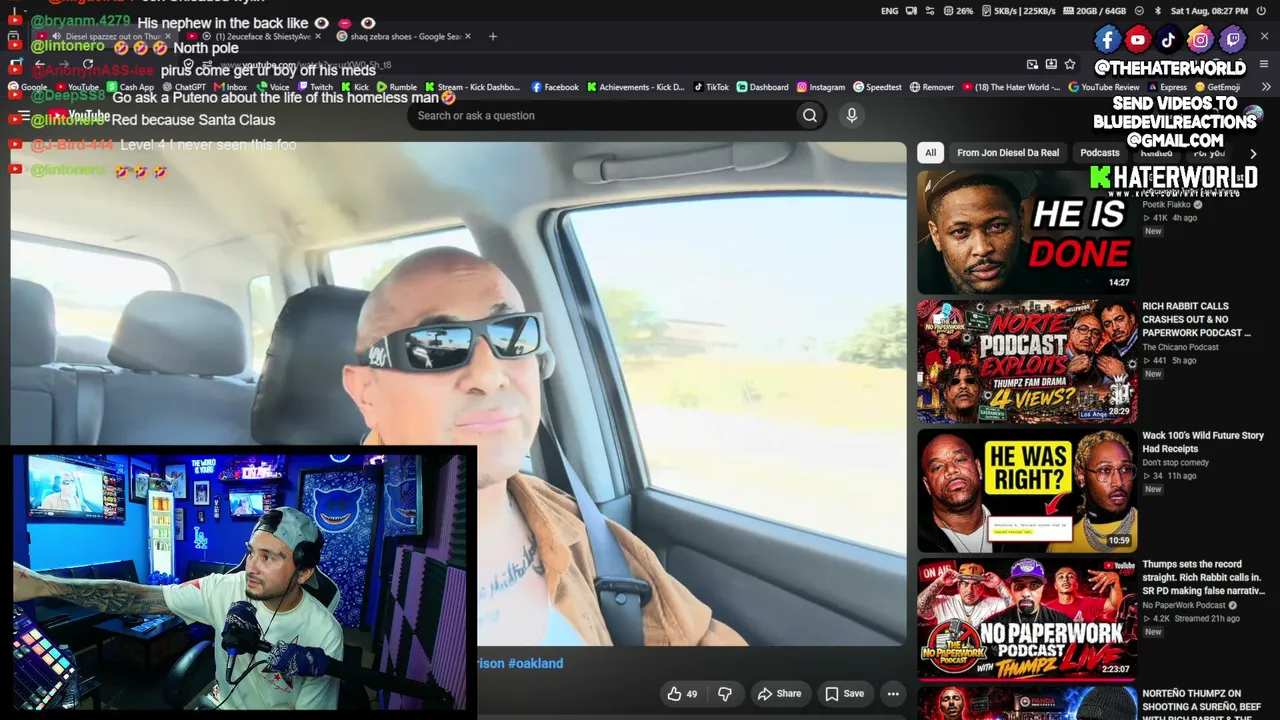
Task: Open the Express bookmark
Action: click(x=1166, y=87)
